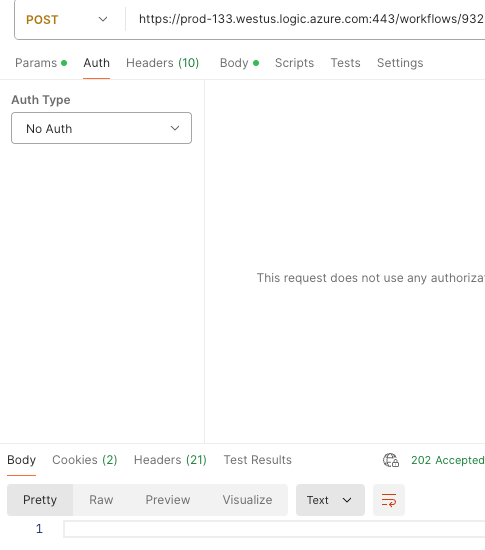
Task: Select the Pretty view button
Action: pyautogui.click(x=40, y=500)
